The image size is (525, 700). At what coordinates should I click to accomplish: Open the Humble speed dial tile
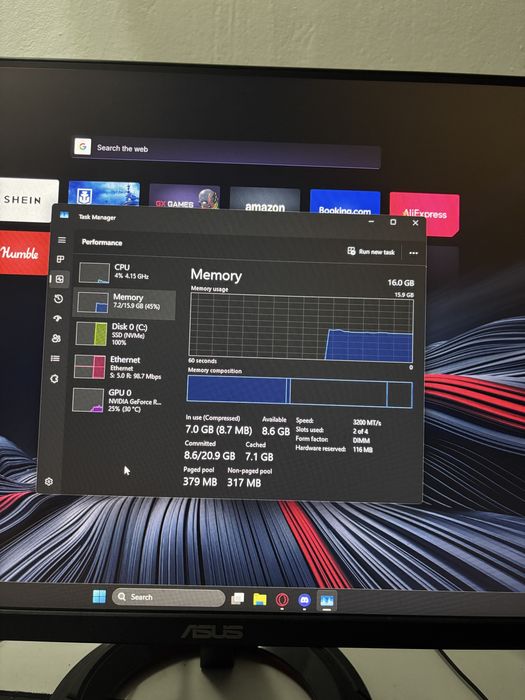23,253
